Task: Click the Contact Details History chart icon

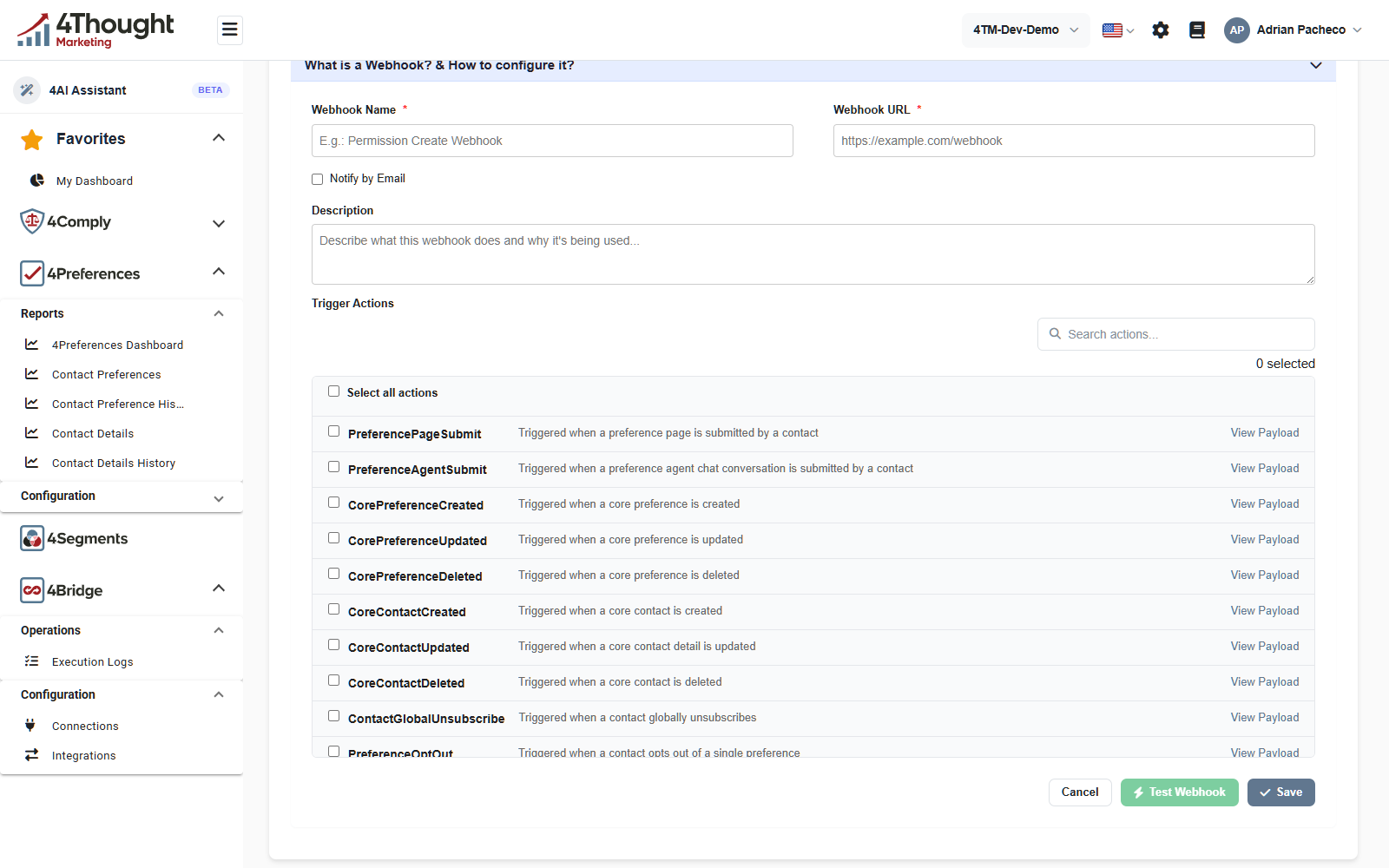Action: pos(32,463)
